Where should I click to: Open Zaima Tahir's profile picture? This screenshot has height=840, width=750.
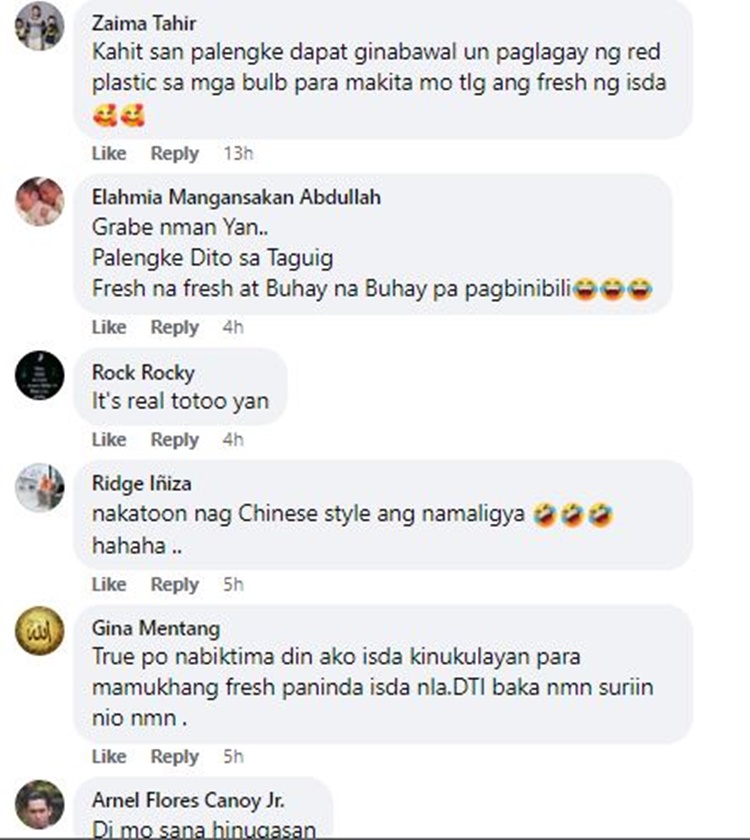point(39,26)
